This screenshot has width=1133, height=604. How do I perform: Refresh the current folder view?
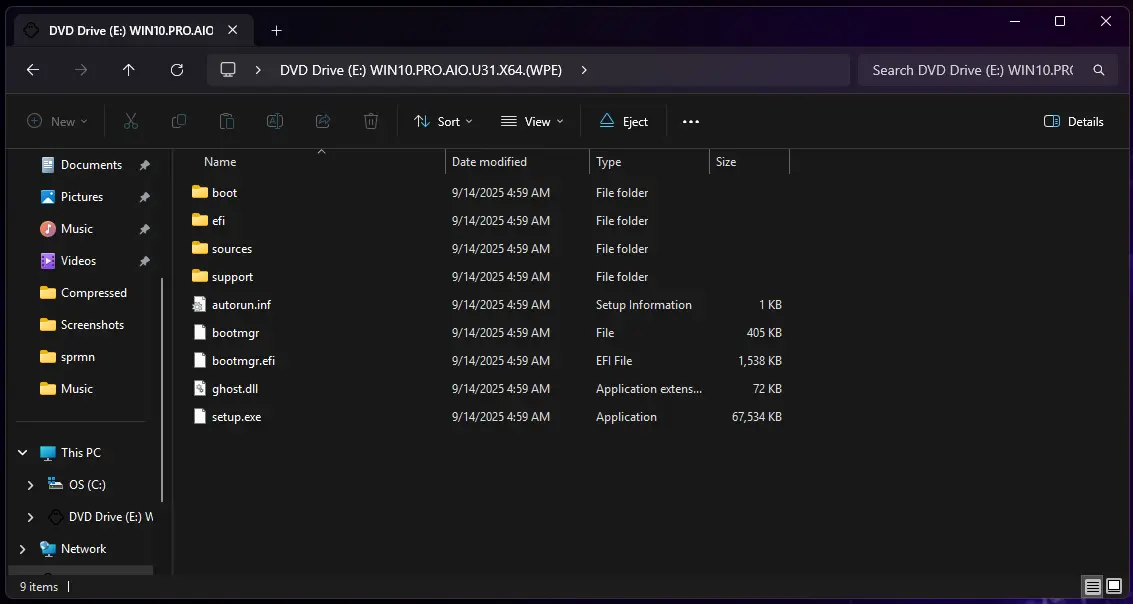[x=176, y=70]
